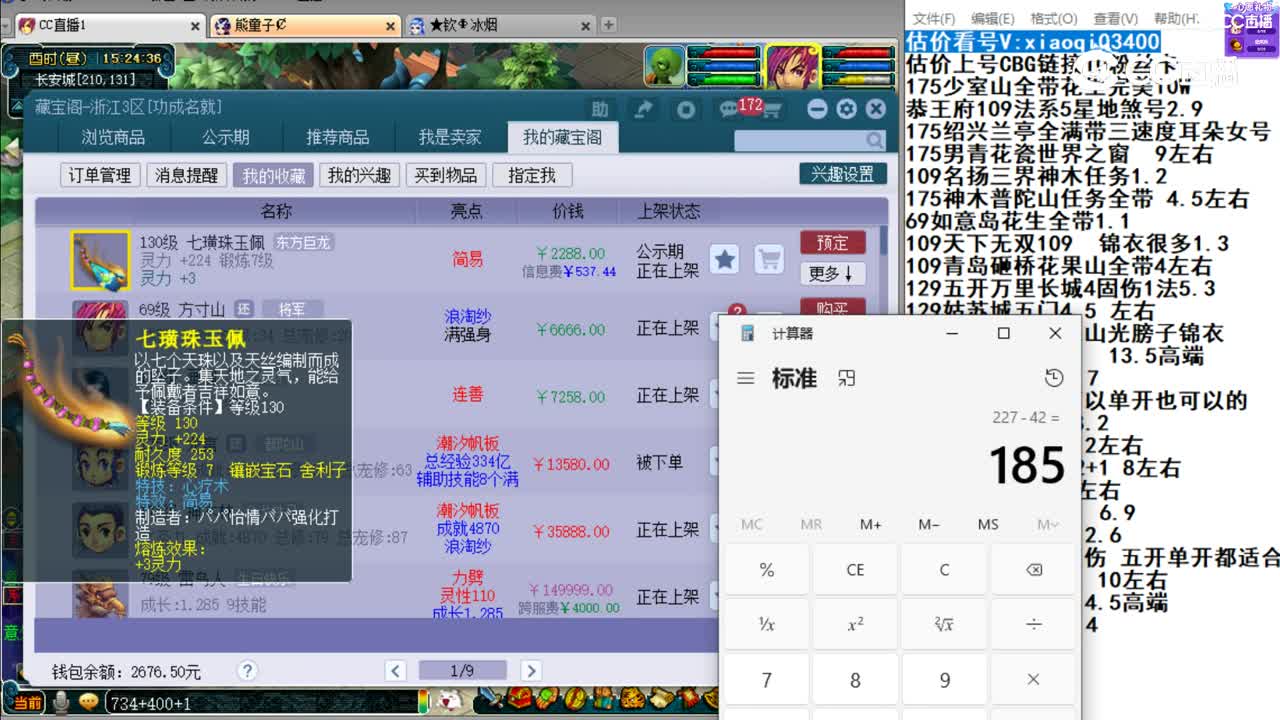Click 预定 button for 七璜珠玉佩

pos(833,243)
